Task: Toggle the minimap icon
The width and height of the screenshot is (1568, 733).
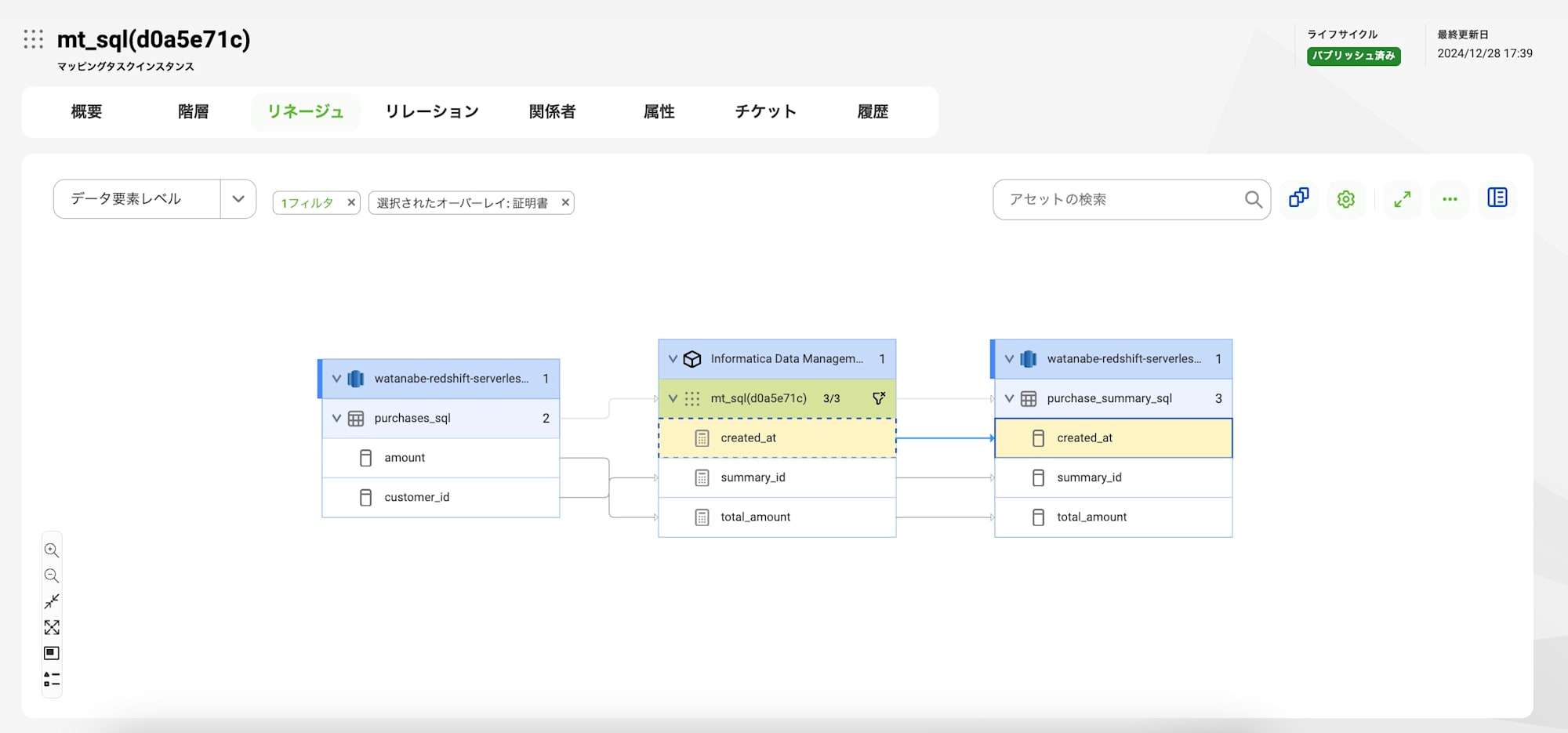Action: (x=52, y=653)
